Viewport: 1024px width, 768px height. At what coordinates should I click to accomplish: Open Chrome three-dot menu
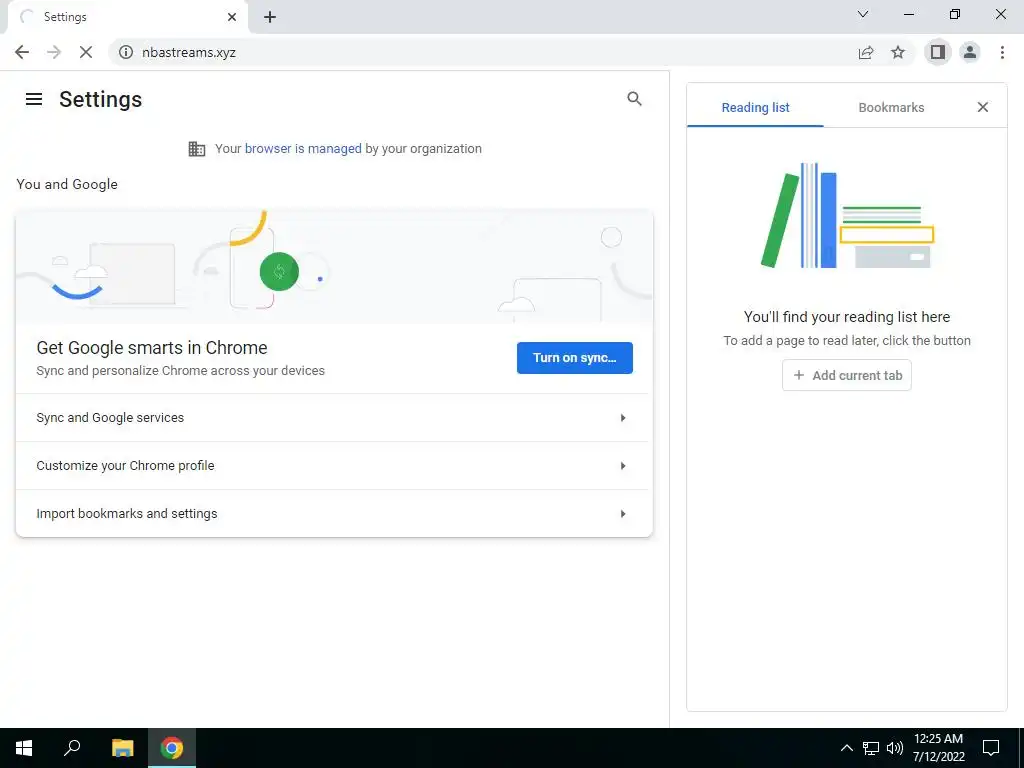click(x=1002, y=52)
